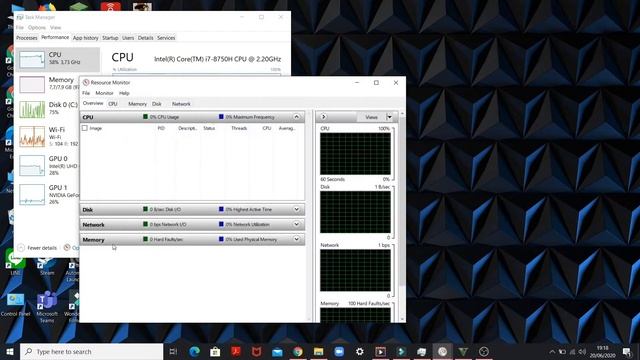The width and height of the screenshot is (640, 360).
Task: Collapse the graphs pane with the arrow
Action: [x=323, y=117]
